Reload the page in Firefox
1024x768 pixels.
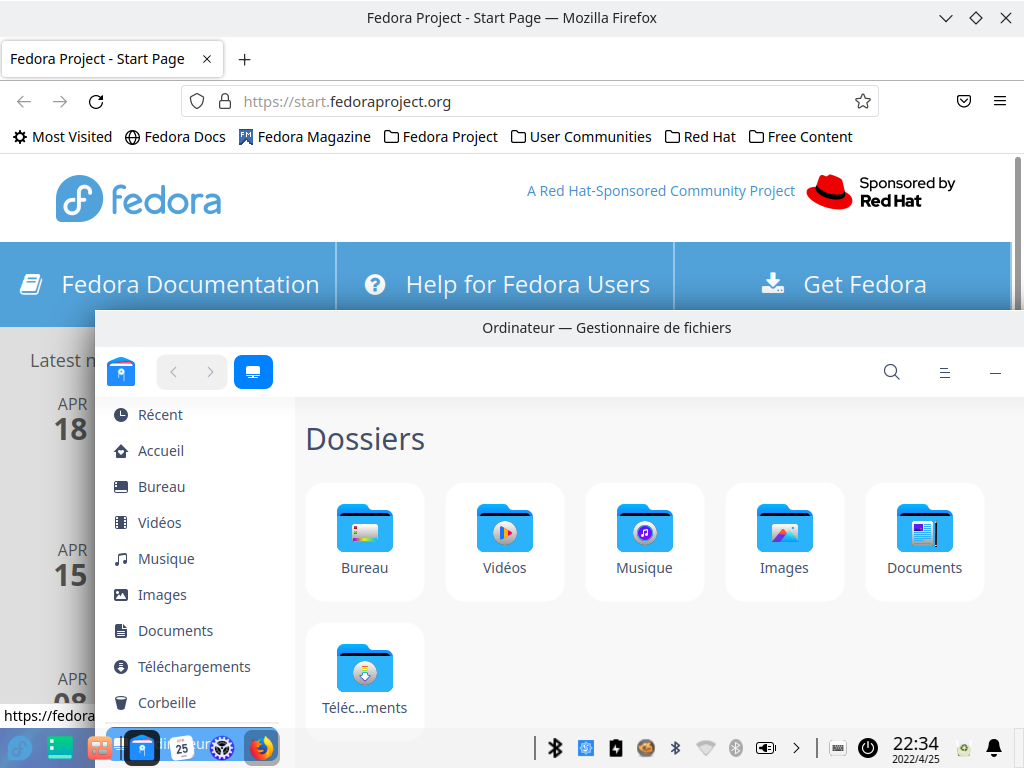pos(96,101)
